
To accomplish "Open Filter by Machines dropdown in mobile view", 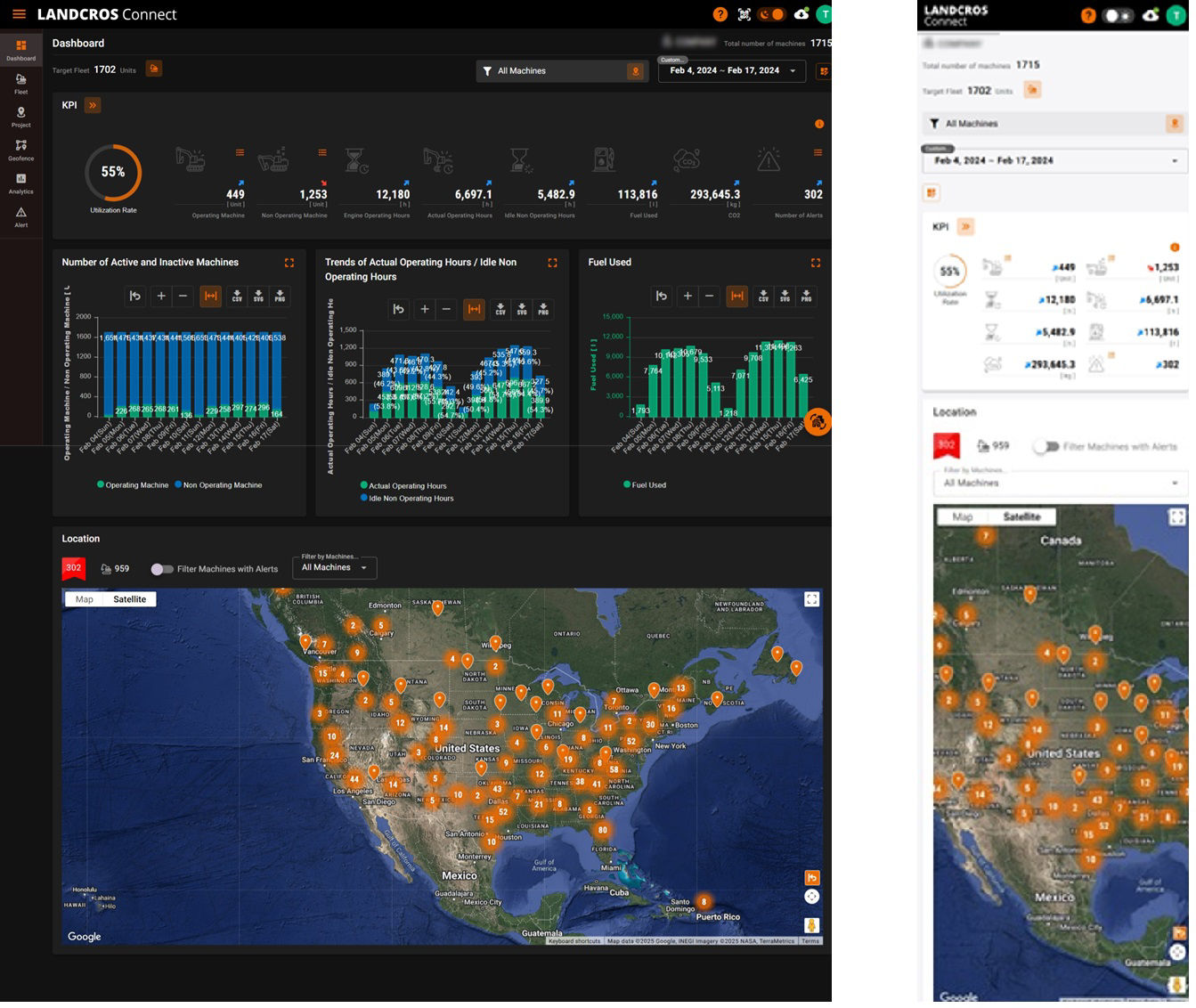I will 1060,482.
